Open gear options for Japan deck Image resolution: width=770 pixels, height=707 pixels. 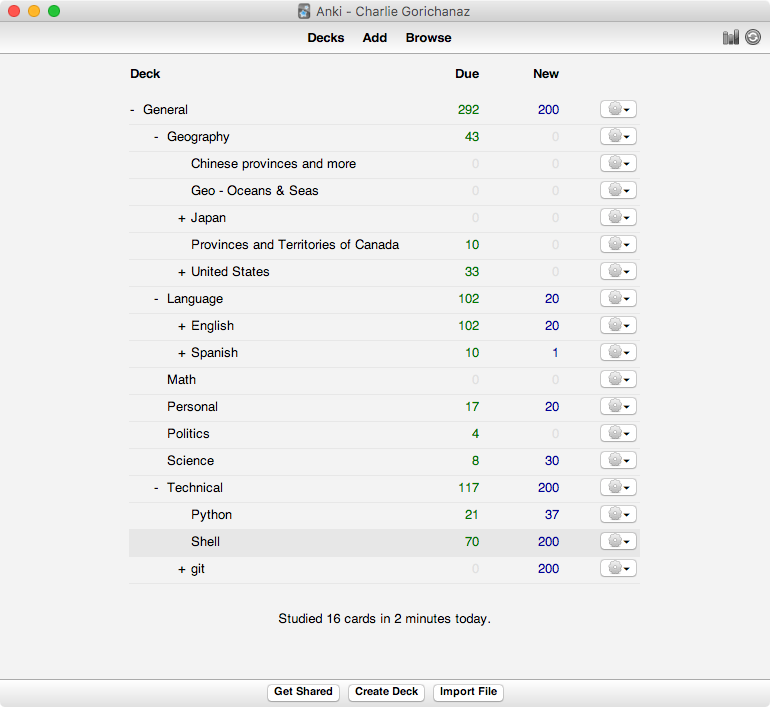pos(618,217)
